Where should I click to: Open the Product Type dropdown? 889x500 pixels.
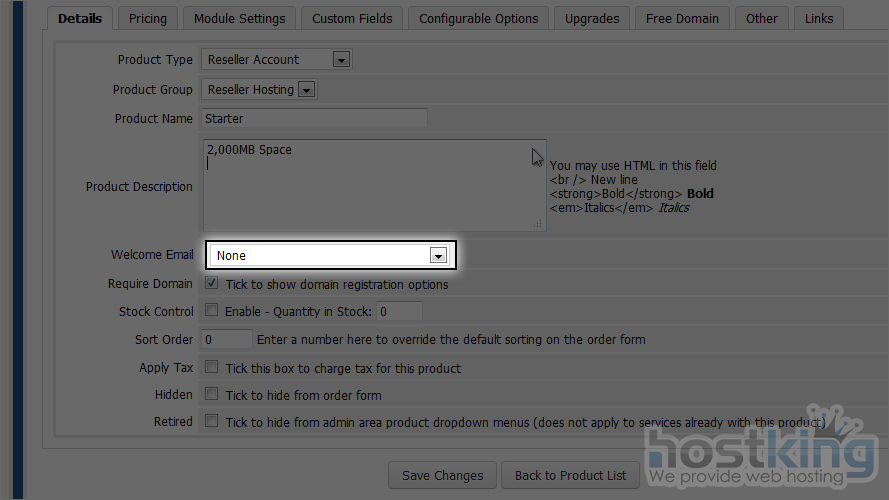pyautogui.click(x=276, y=60)
